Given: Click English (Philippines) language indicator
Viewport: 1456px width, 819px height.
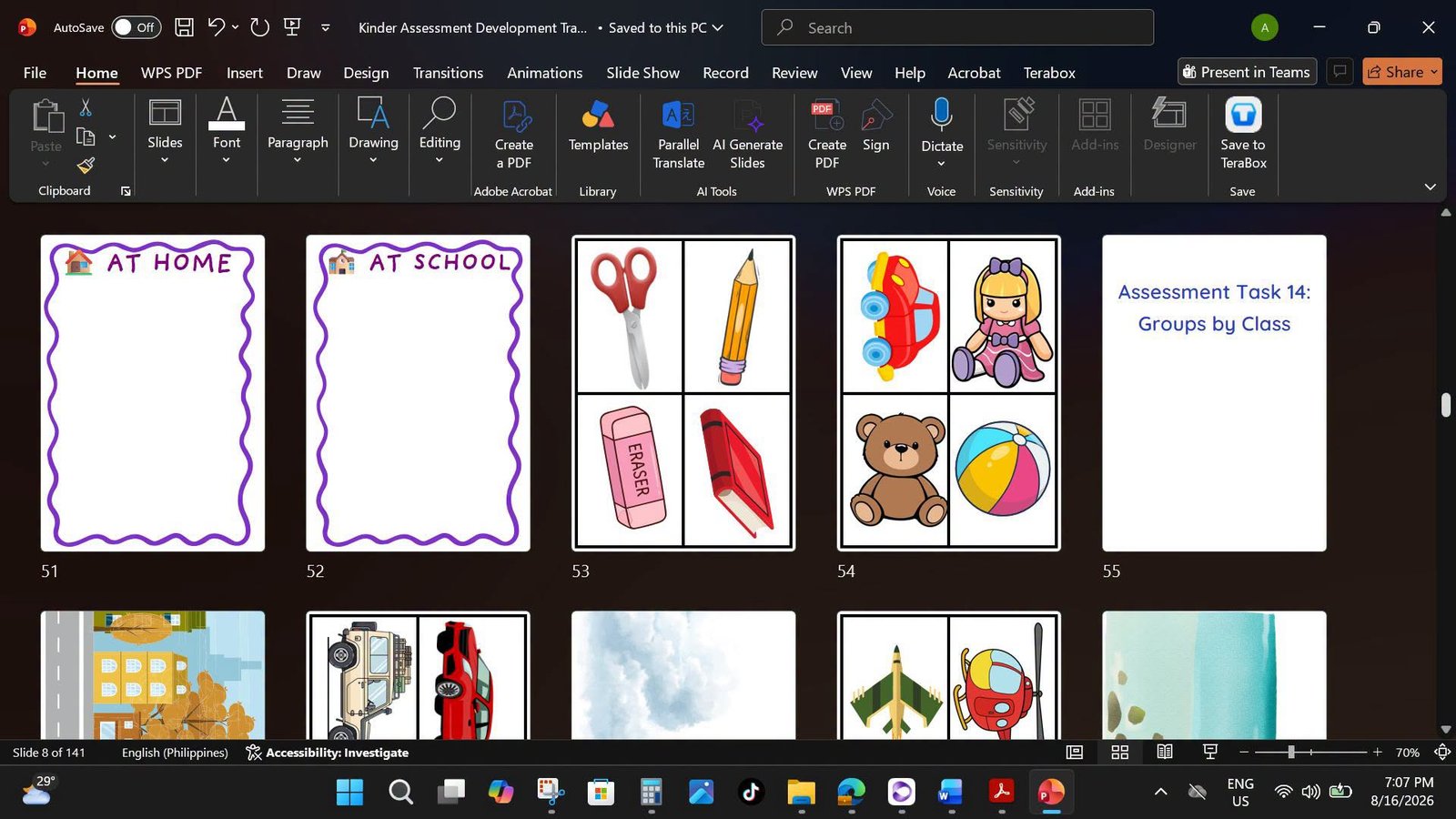Looking at the screenshot, I should pyautogui.click(x=175, y=753).
